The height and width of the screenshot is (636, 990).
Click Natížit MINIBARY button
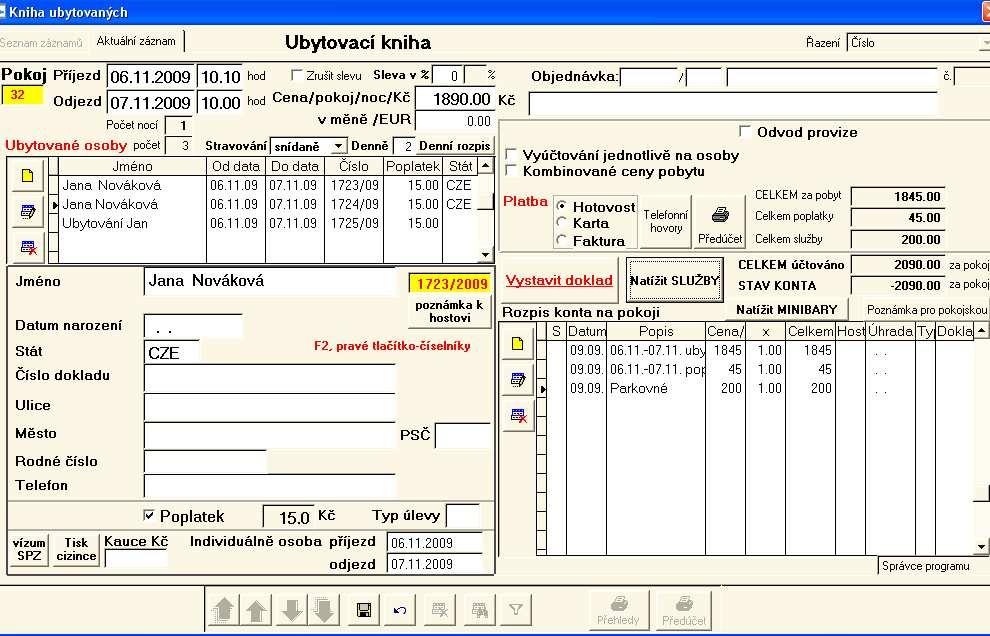tap(787, 309)
